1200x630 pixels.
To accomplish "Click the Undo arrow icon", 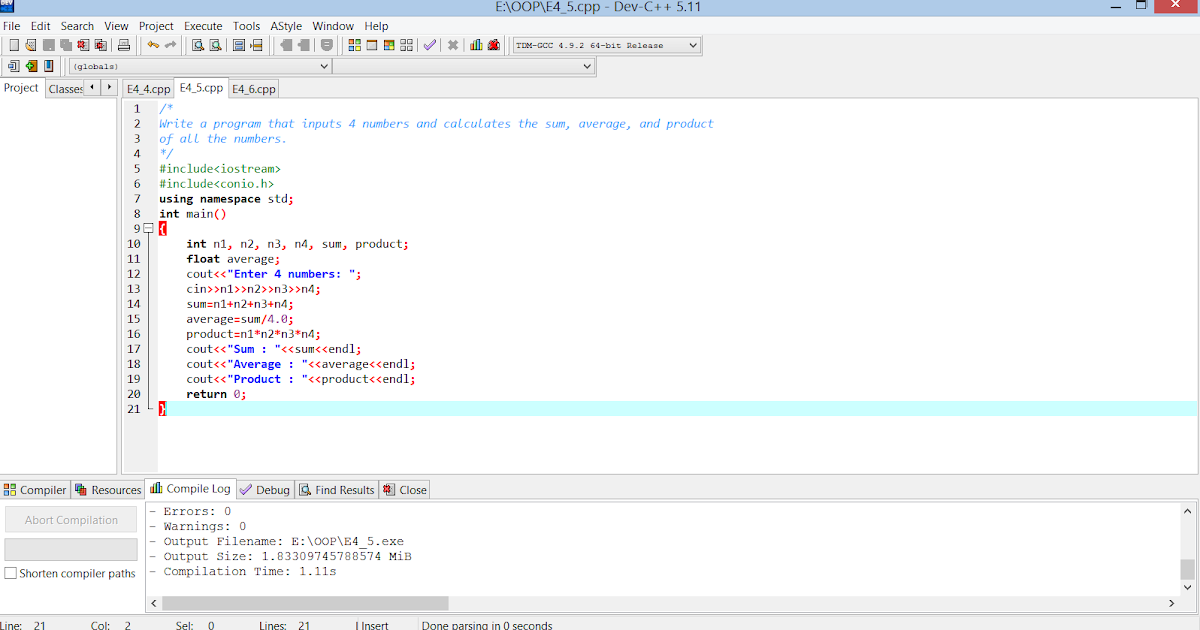I will 153,45.
